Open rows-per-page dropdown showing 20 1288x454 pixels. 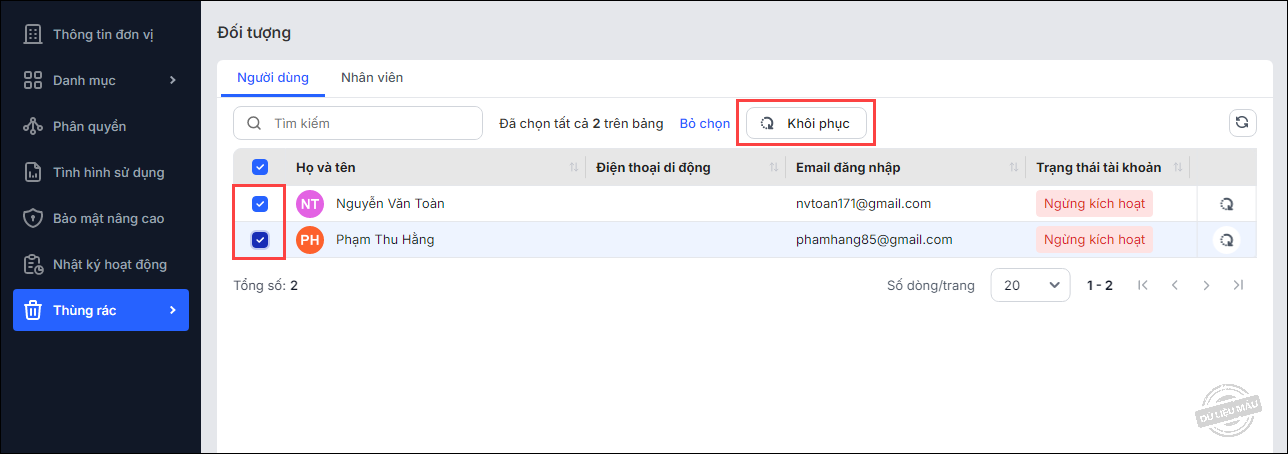coord(1030,285)
